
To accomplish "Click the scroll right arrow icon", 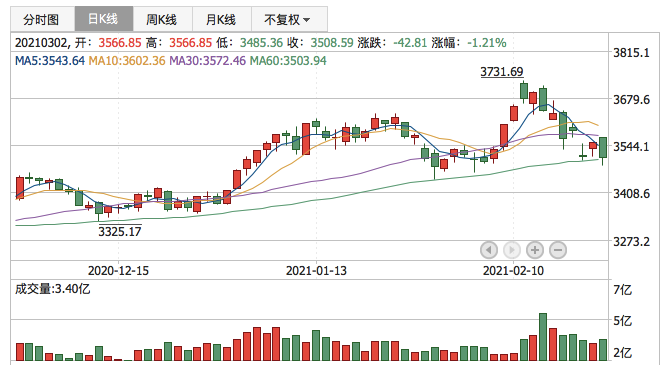I will (x=512, y=250).
